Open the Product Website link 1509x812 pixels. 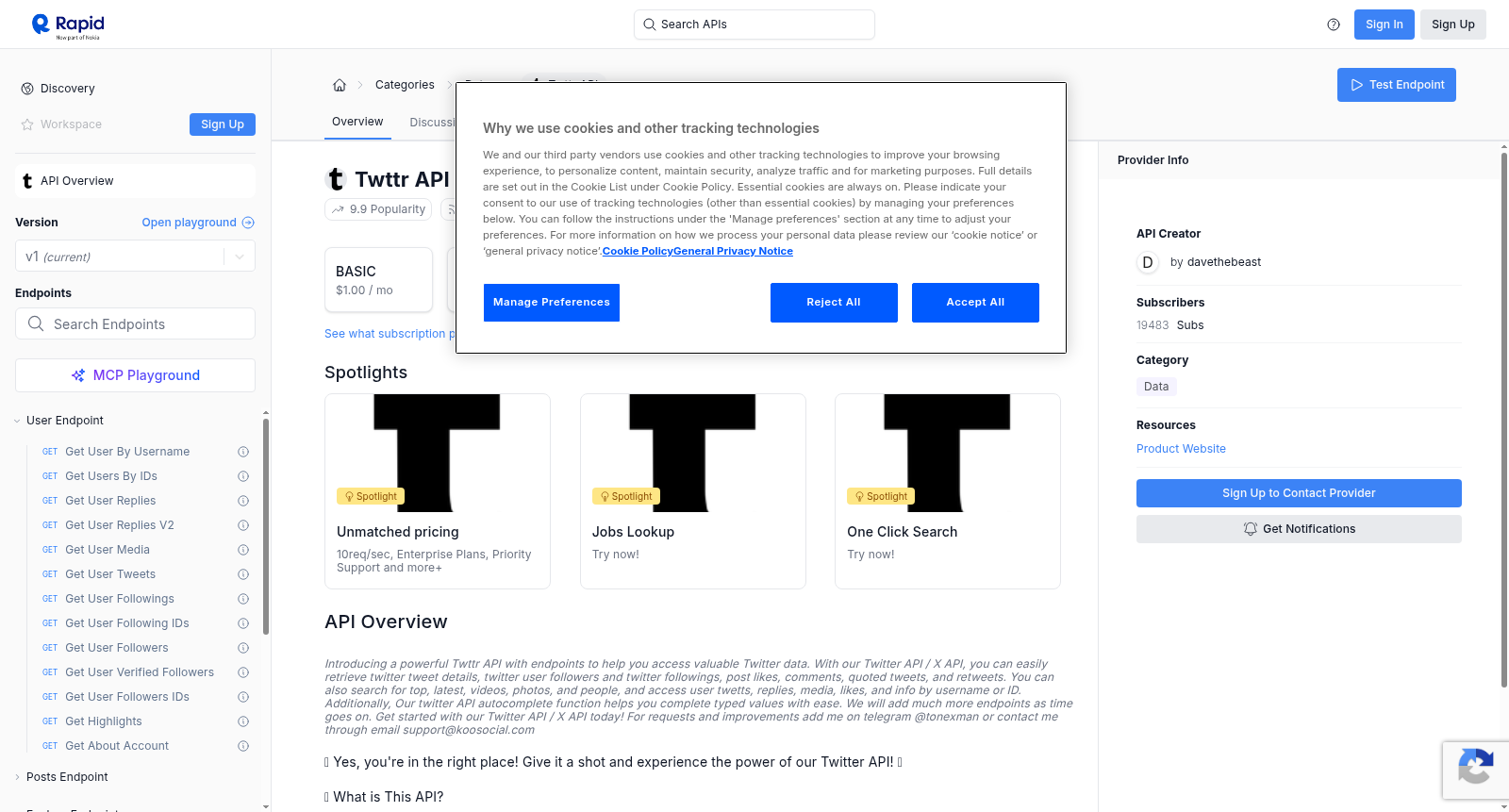tap(1181, 449)
